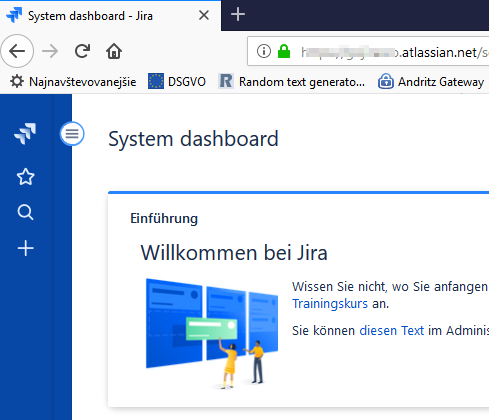Screen dimensions: 489x420
Task: Open the Random text generator bookmark
Action: [x=292, y=82]
